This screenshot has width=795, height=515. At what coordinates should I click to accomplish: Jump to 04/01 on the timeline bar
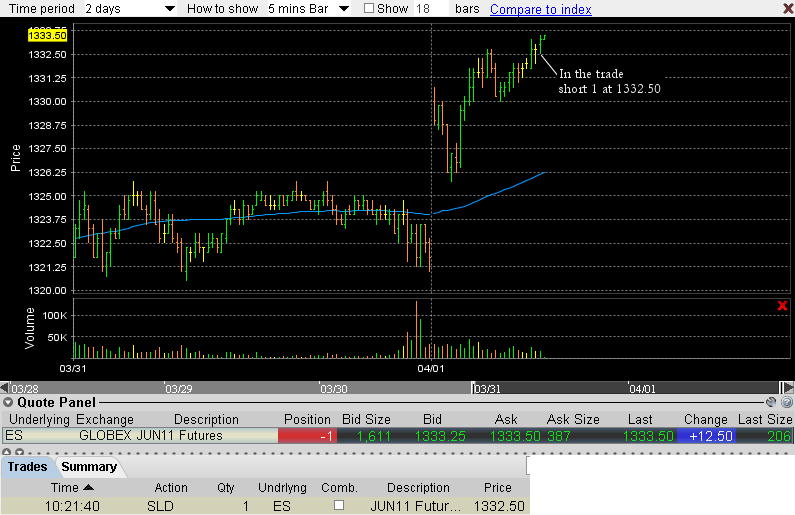pos(642,389)
